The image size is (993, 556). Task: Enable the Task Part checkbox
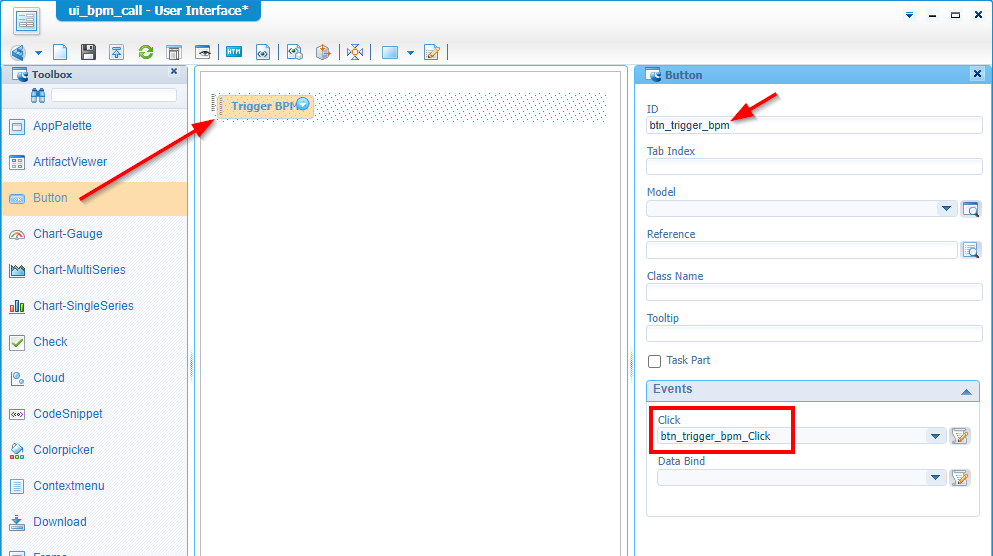pyautogui.click(x=655, y=361)
